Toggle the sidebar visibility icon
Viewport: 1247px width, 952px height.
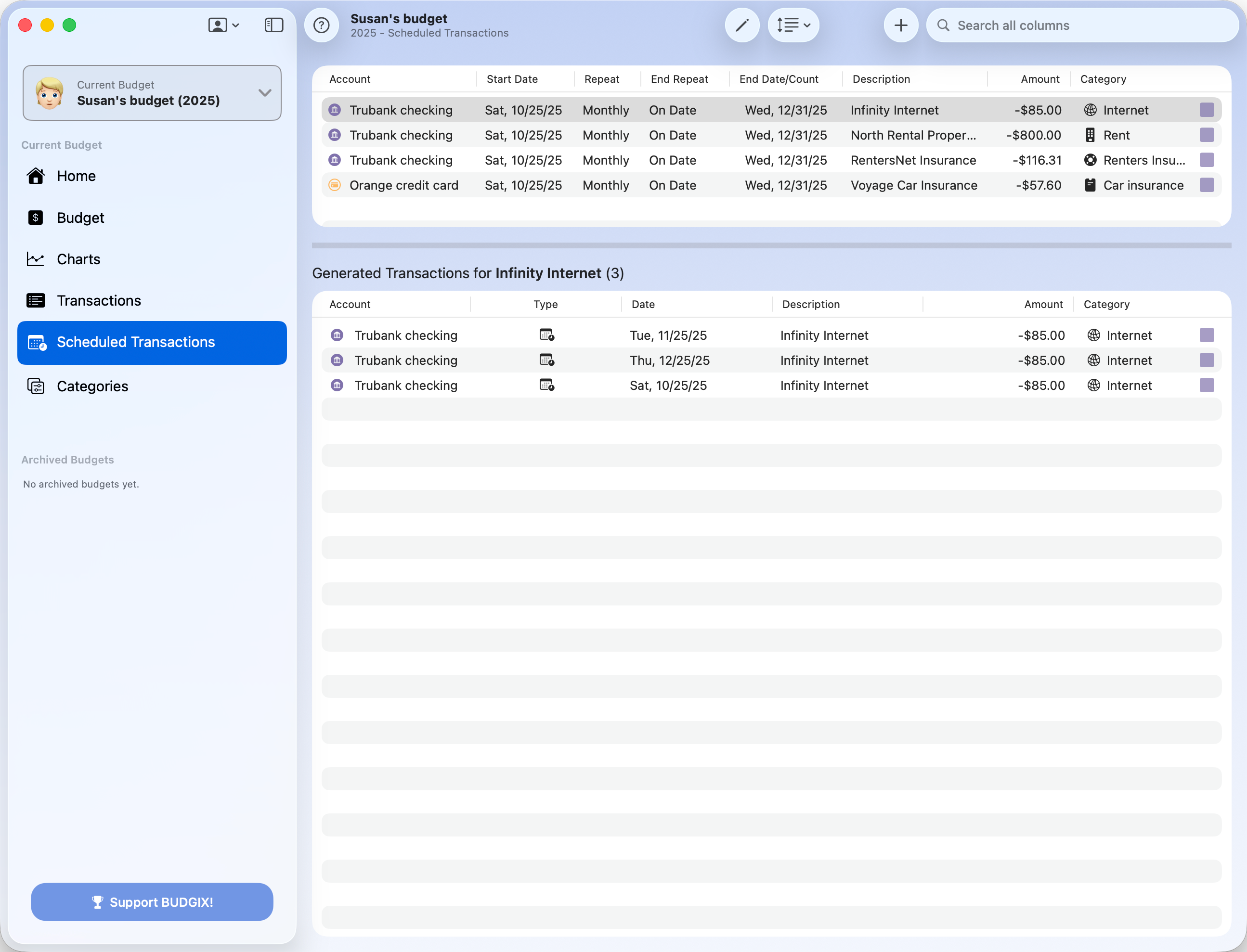click(274, 26)
